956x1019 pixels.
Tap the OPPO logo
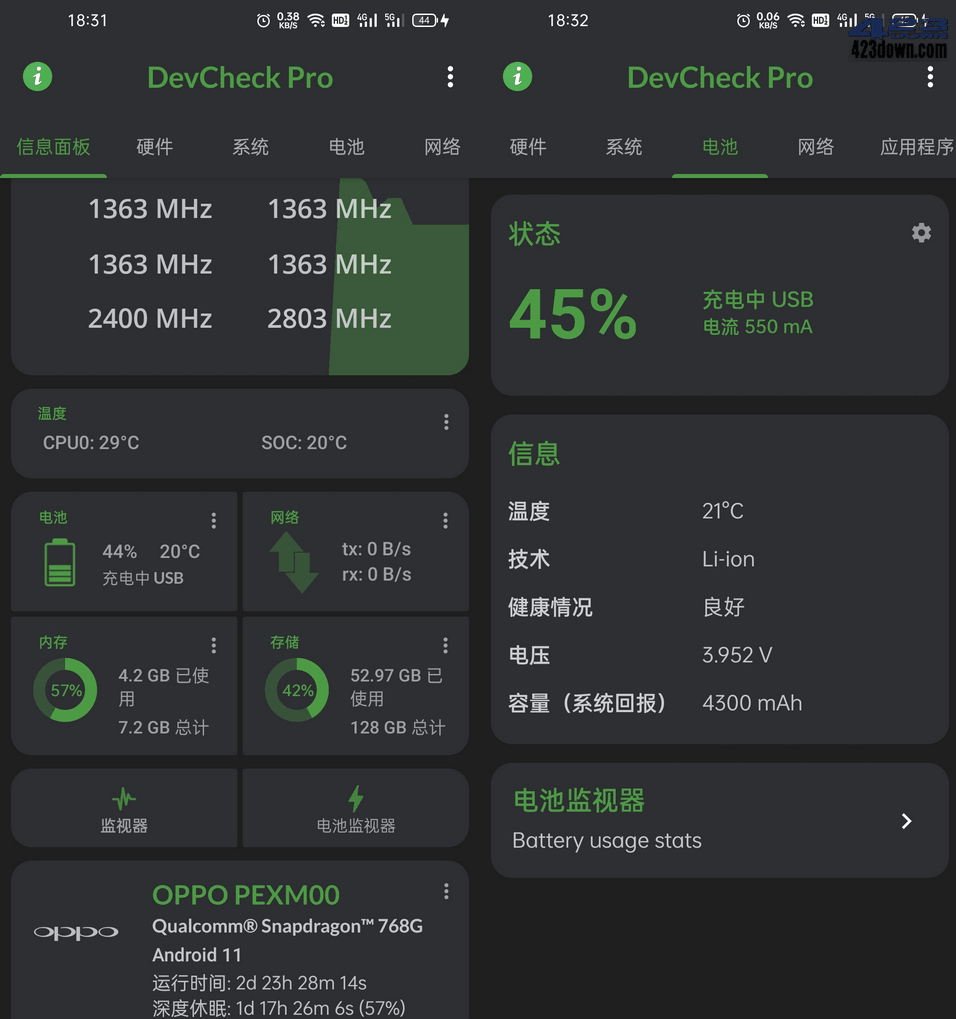tap(76, 933)
